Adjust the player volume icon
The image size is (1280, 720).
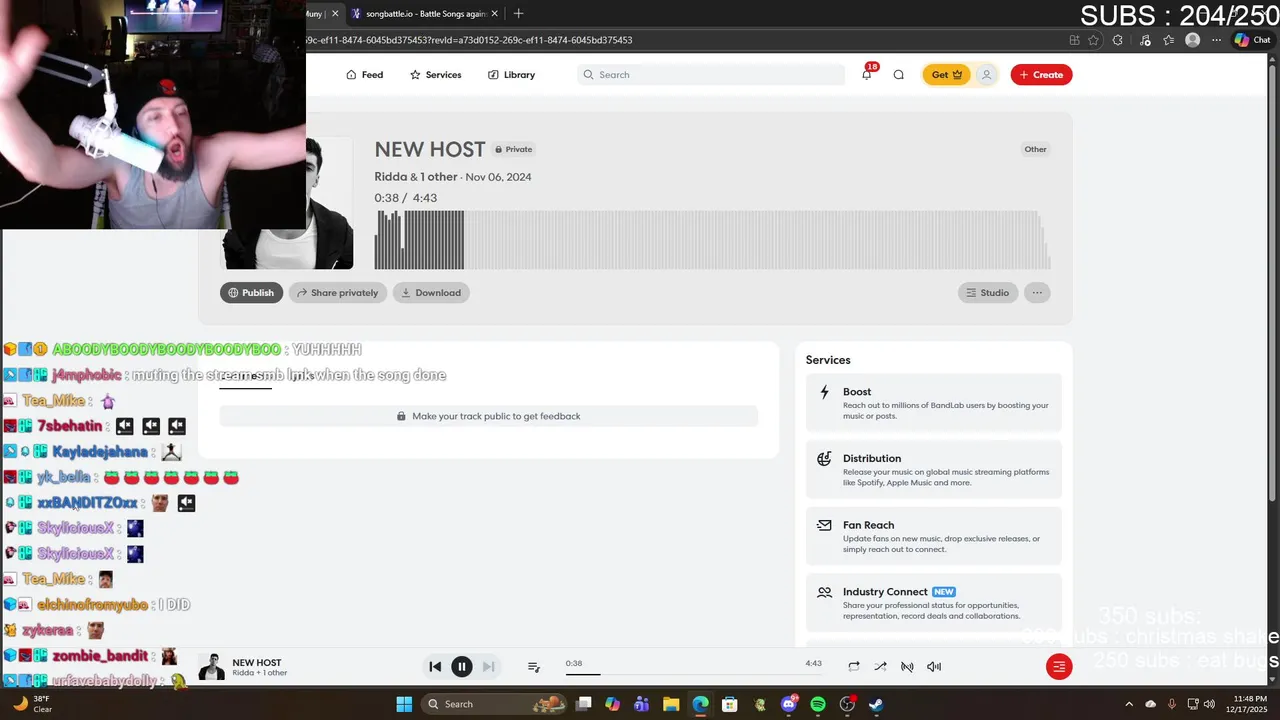tap(934, 667)
